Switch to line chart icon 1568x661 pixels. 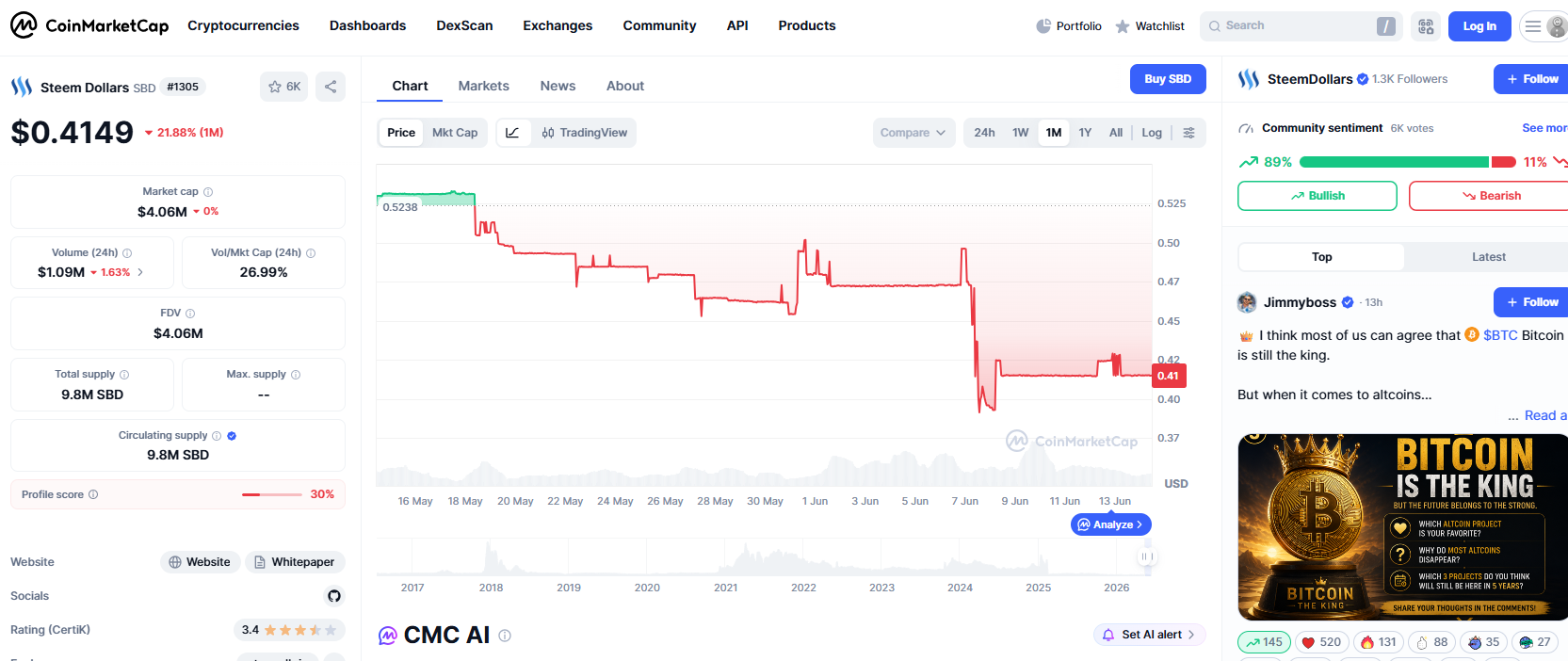click(512, 133)
